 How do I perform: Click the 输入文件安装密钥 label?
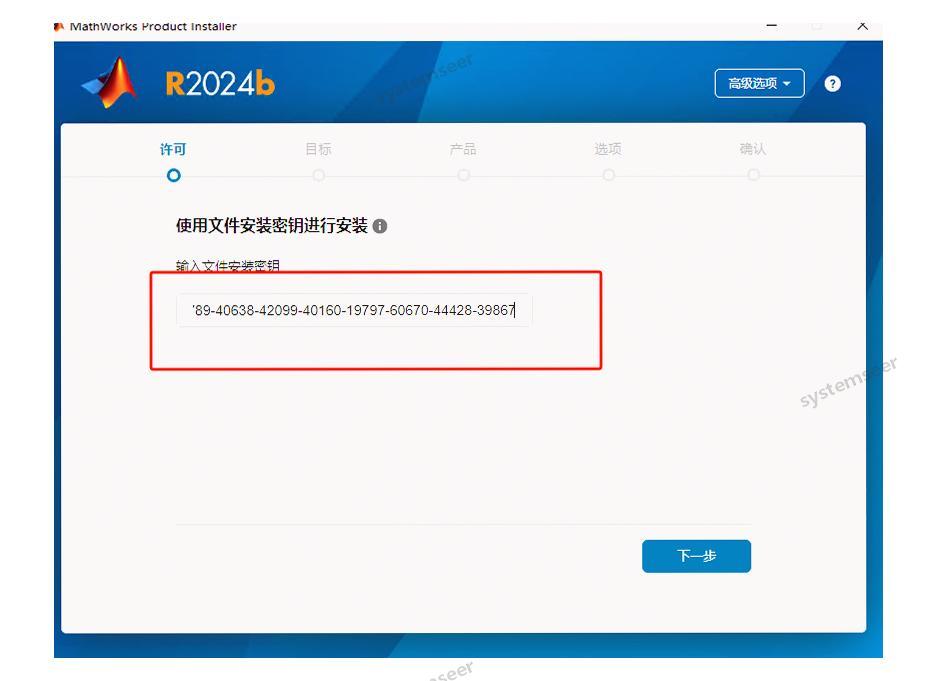click(228, 266)
